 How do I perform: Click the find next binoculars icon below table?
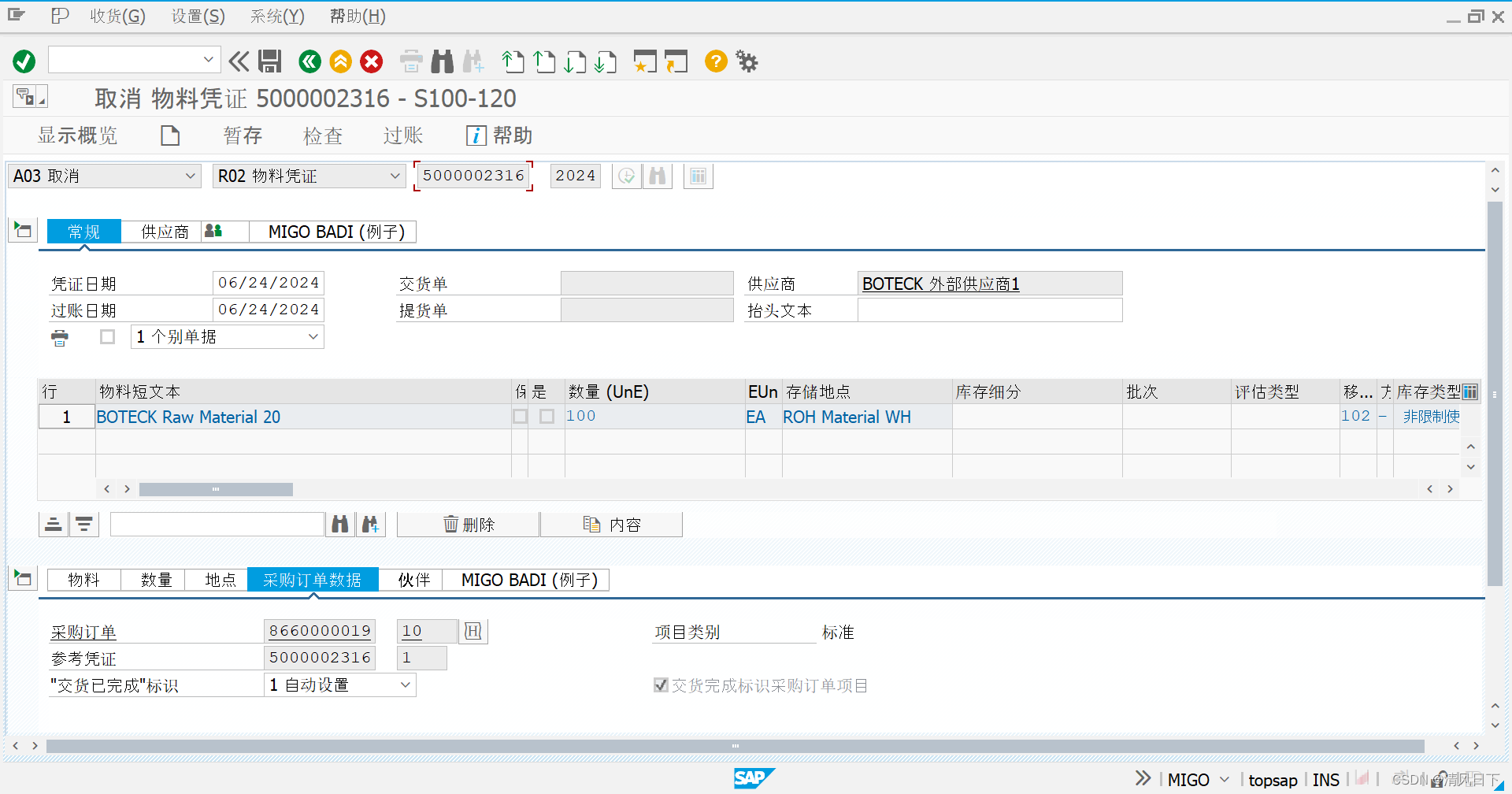pyautogui.click(x=370, y=524)
